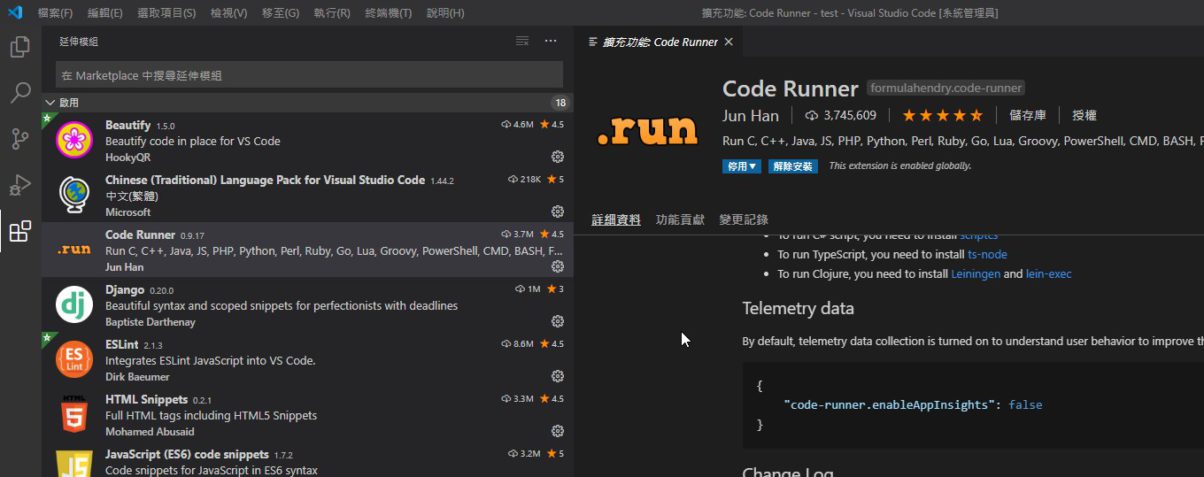Open manage gear for HTML Snippets extension
The height and width of the screenshot is (477, 1204).
tap(558, 432)
